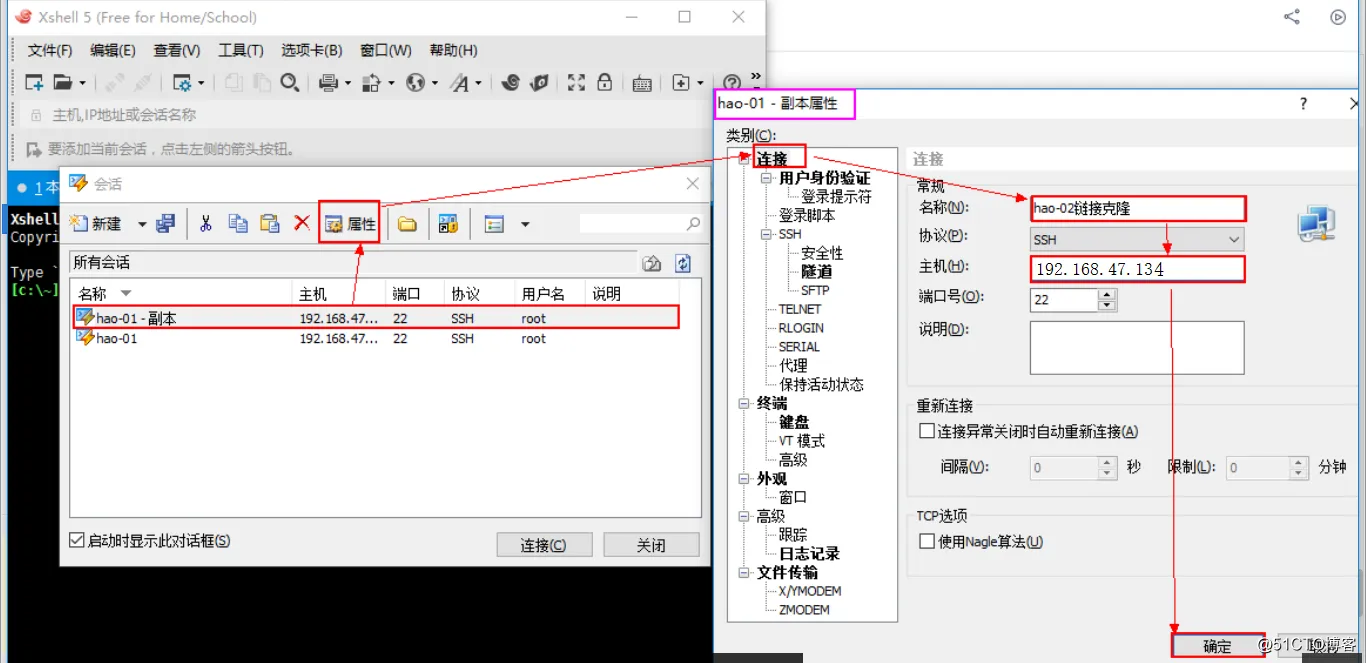This screenshot has width=1366, height=663.
Task: Click the shortcut lock icon in Sessions toolbar
Action: pyautogui.click(x=448, y=224)
